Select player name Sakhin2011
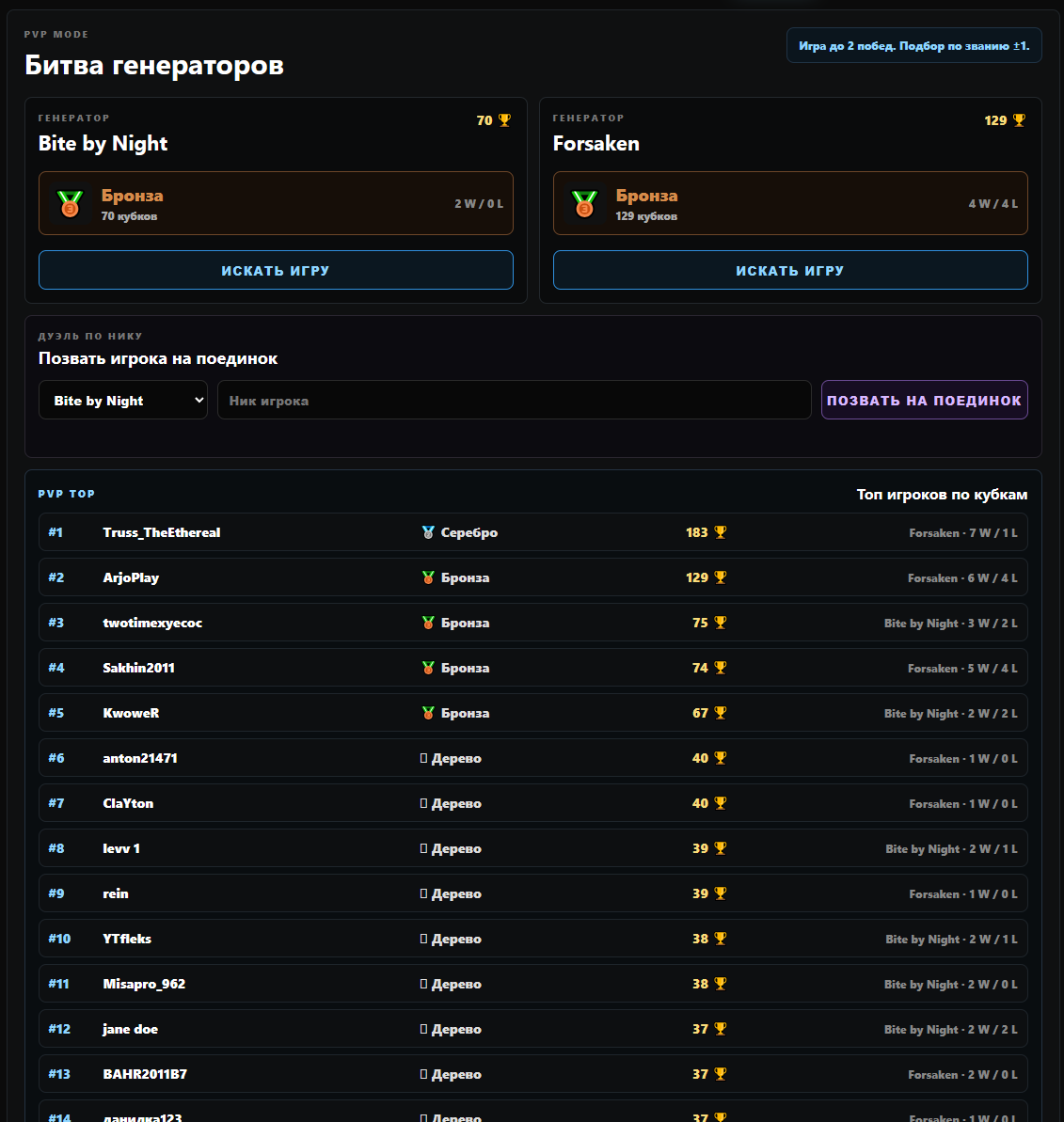Viewport: 1064px width, 1122px height. coord(139,668)
